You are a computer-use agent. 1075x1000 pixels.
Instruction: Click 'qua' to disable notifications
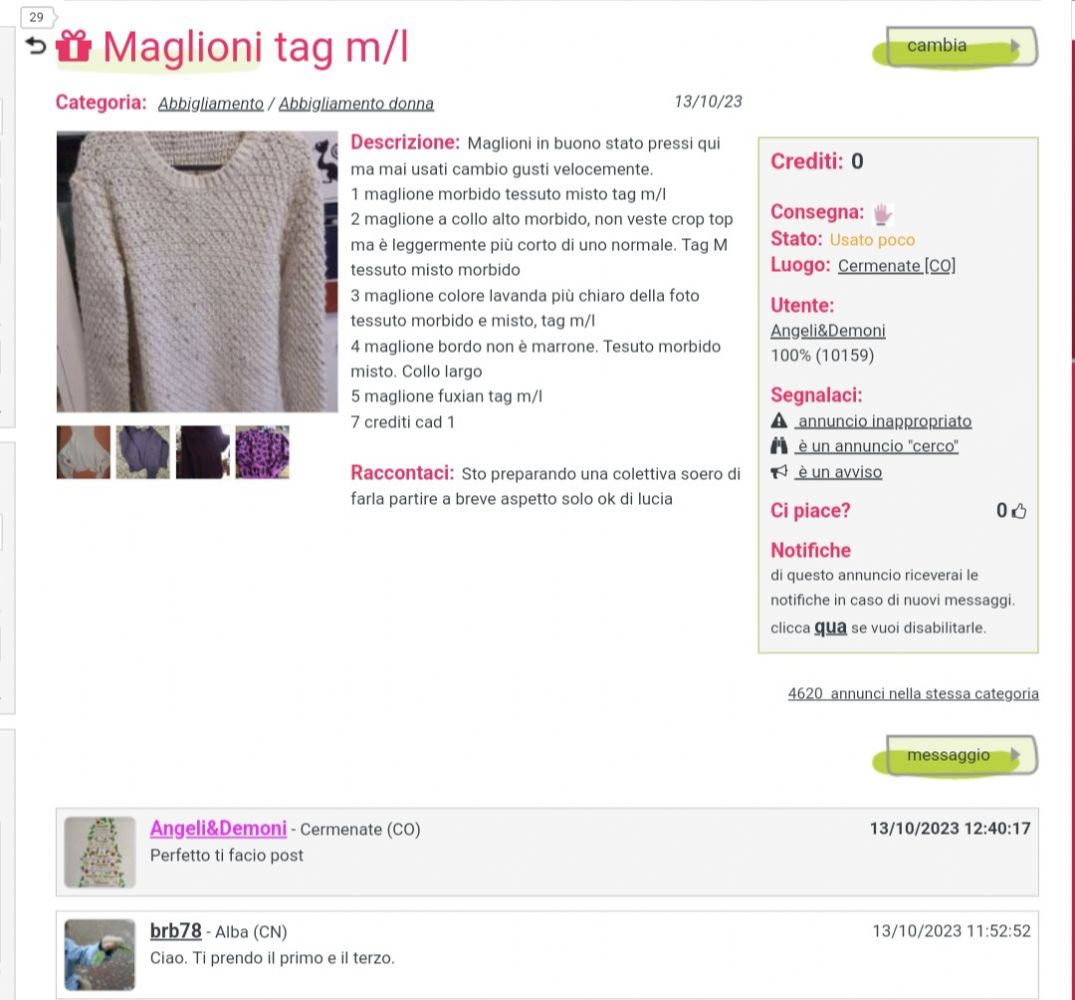[830, 627]
